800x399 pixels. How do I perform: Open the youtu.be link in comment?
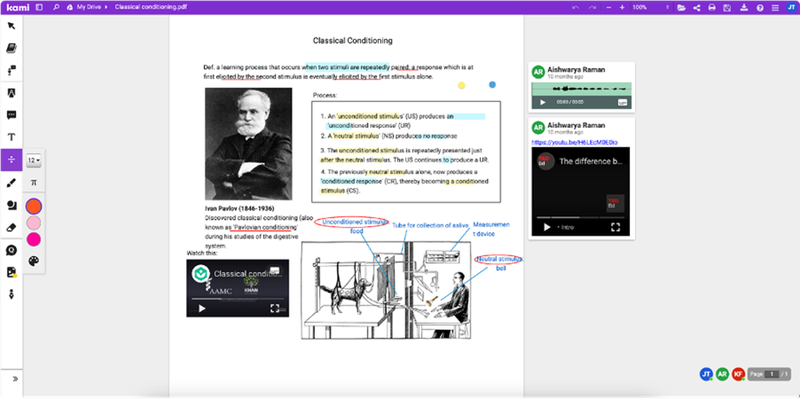(x=574, y=142)
